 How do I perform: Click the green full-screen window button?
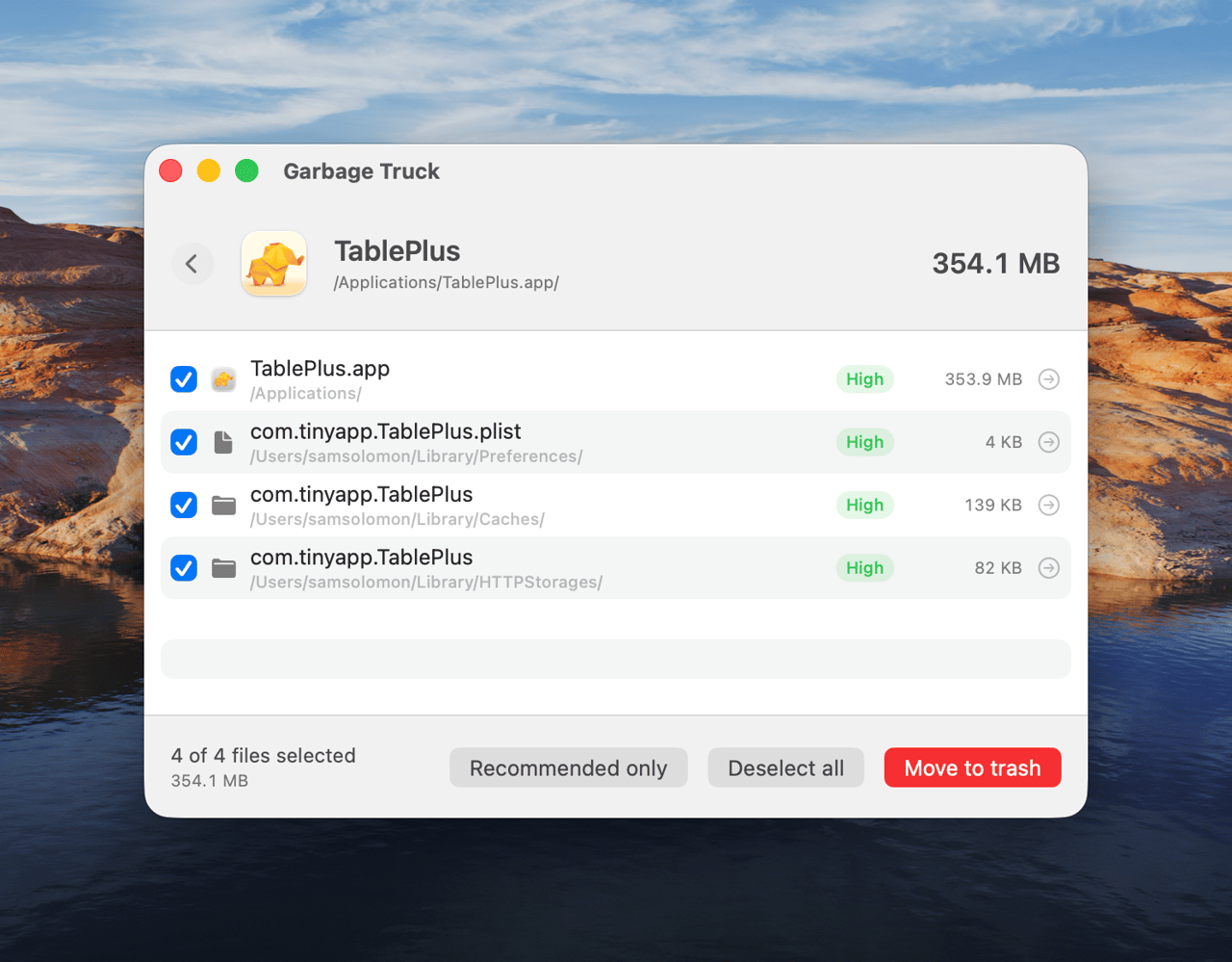246,170
